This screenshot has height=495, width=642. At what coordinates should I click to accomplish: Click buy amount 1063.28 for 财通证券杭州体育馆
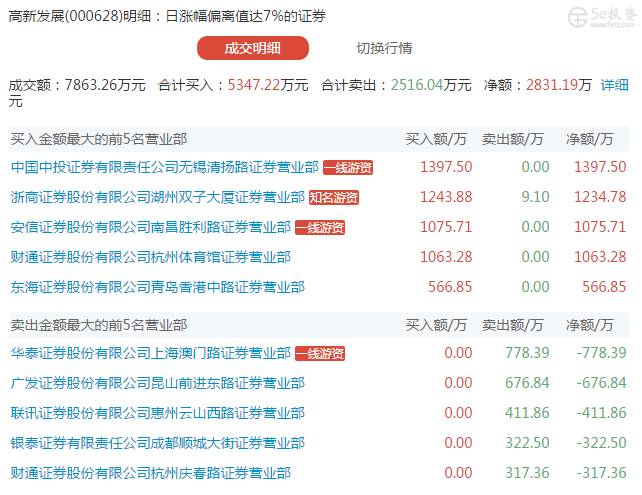click(446, 257)
